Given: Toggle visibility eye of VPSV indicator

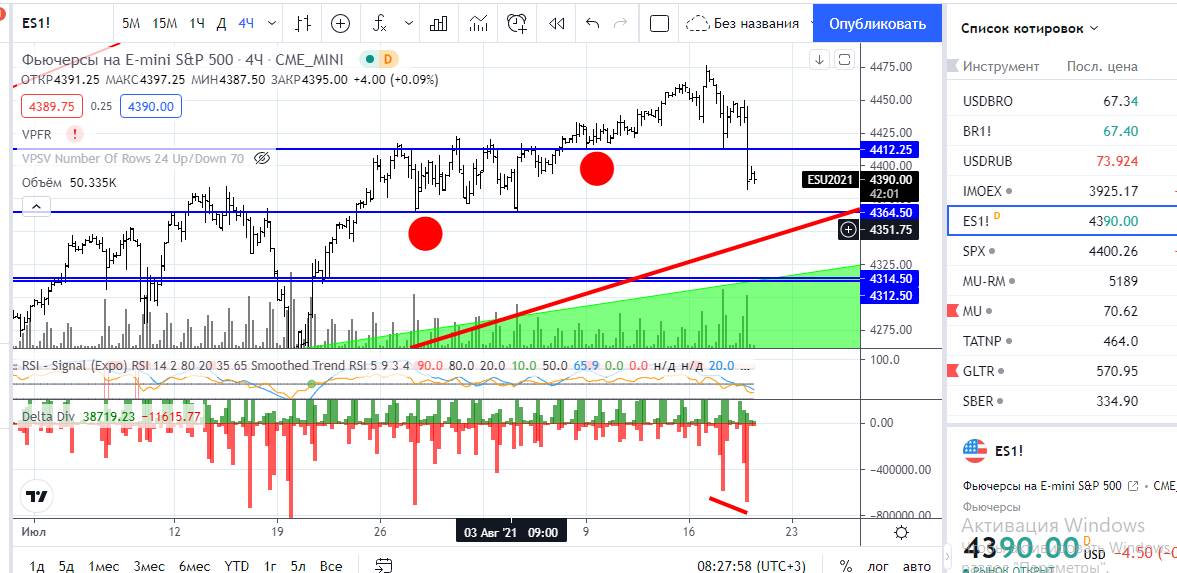Looking at the screenshot, I should [x=261, y=158].
